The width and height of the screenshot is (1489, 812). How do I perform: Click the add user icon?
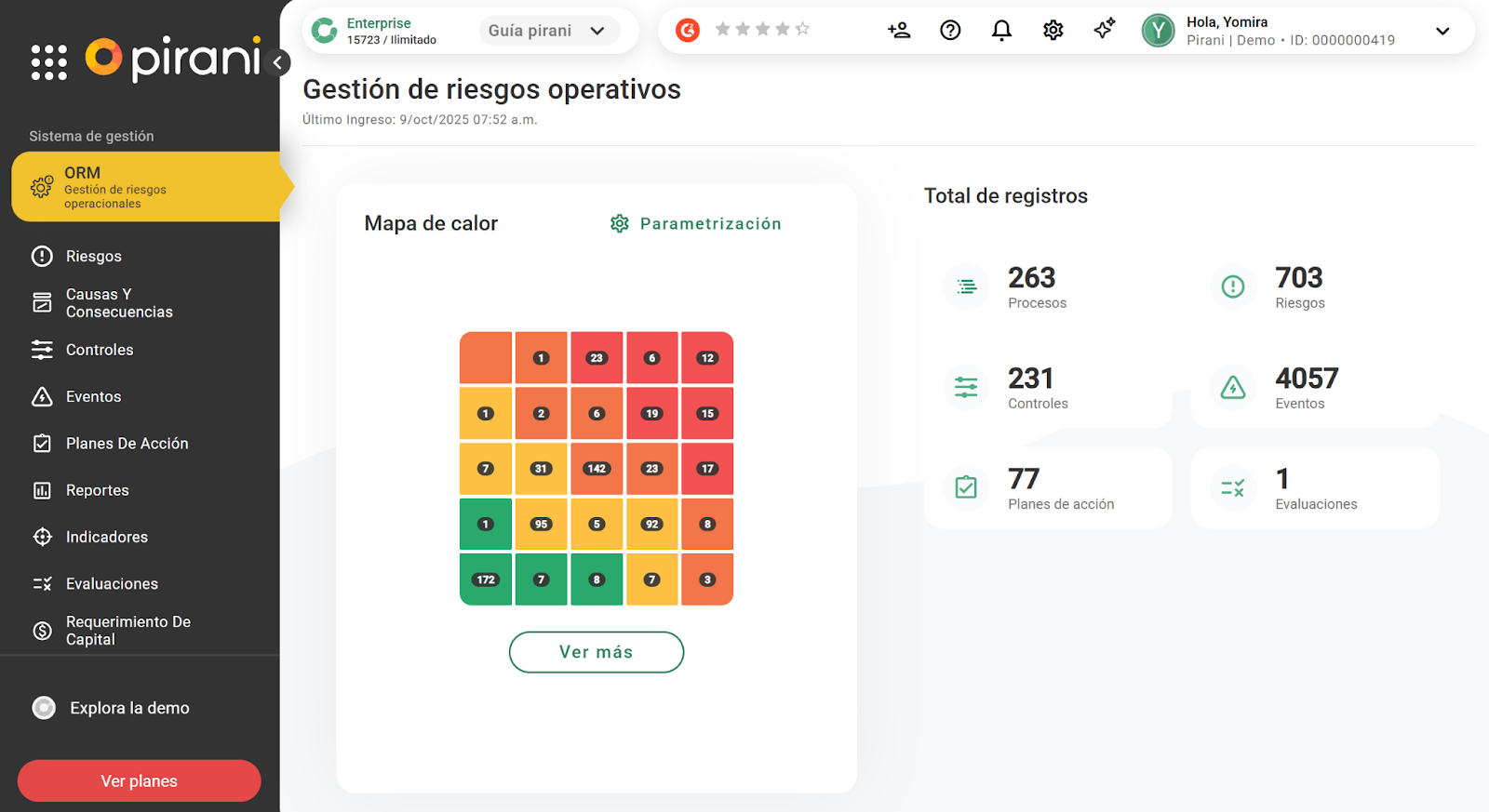point(899,31)
